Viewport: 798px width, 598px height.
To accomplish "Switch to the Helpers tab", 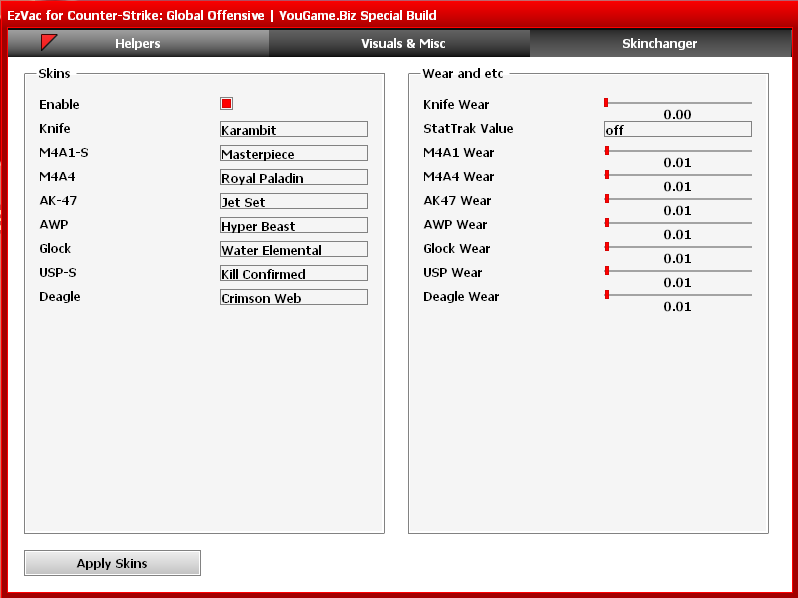I will pos(138,43).
